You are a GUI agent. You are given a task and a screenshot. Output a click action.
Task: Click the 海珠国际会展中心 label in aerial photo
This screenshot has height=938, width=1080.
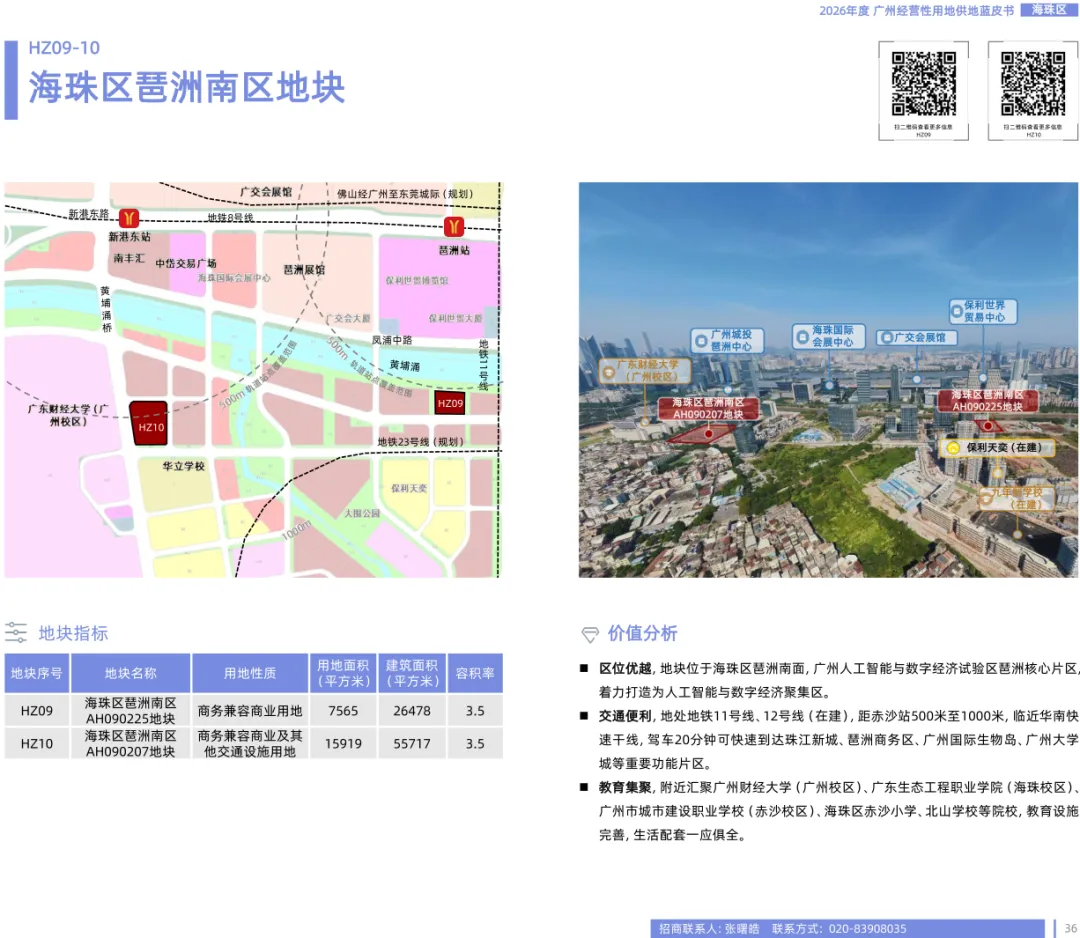[829, 336]
